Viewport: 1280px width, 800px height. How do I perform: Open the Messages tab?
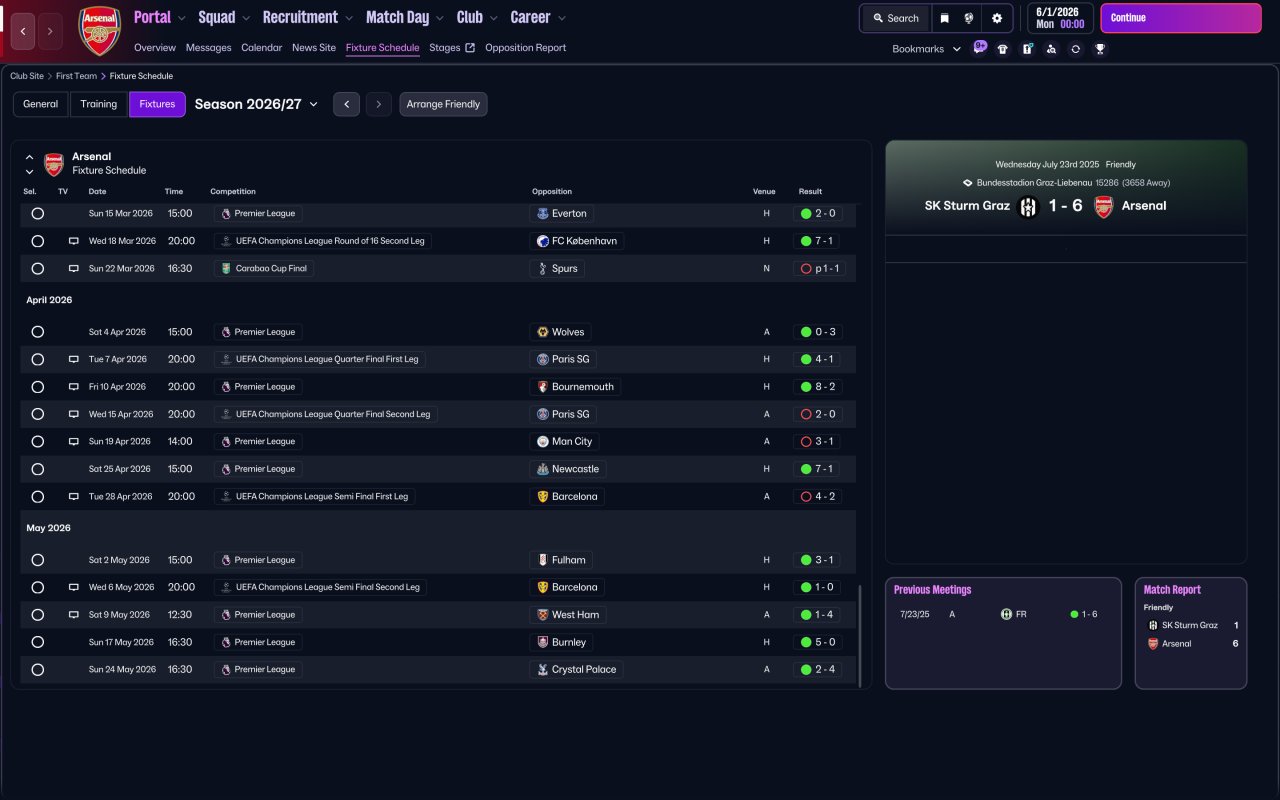click(208, 48)
